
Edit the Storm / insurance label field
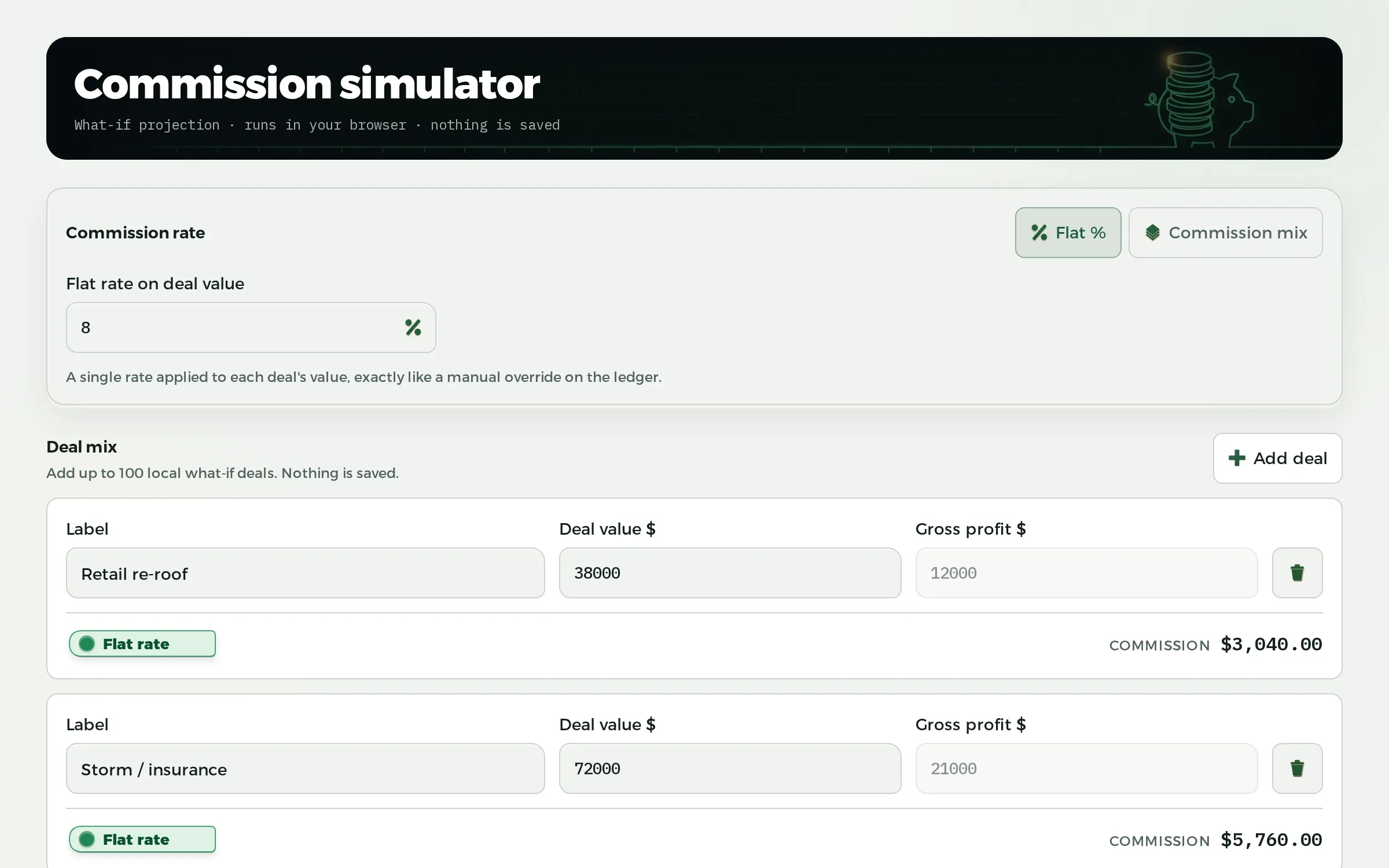click(305, 768)
